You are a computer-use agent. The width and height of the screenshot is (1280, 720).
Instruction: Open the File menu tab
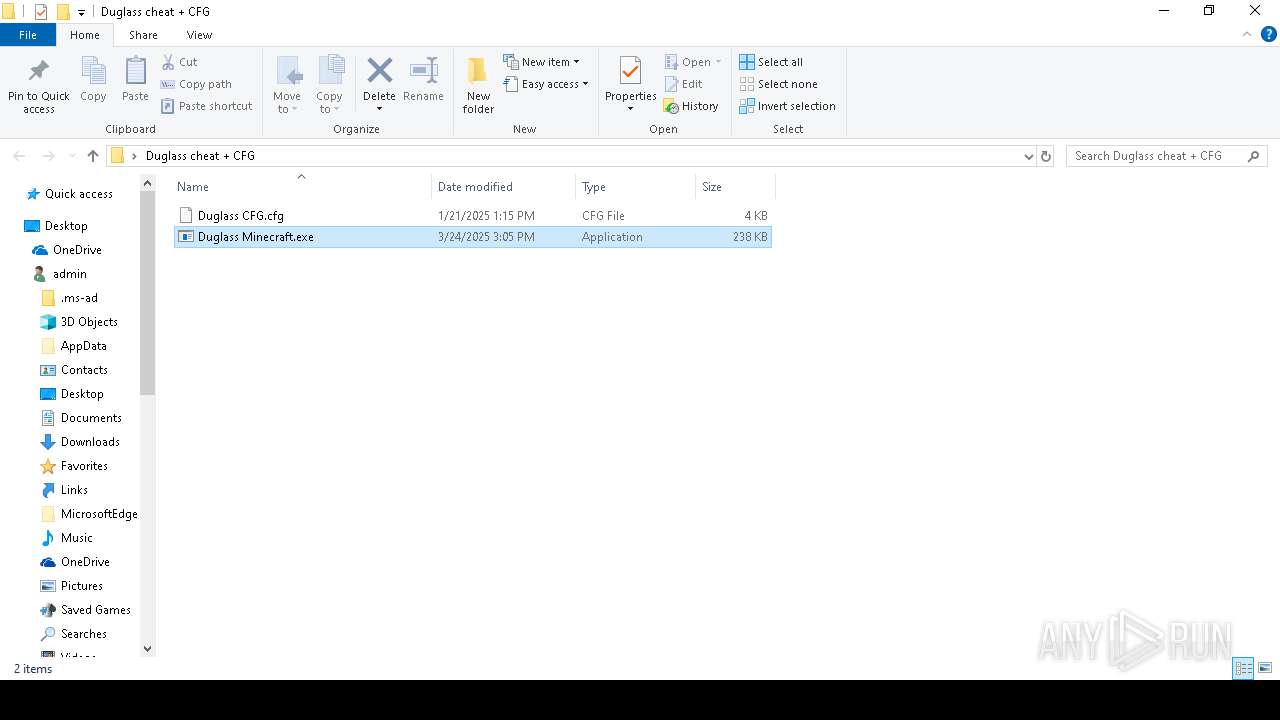click(28, 35)
